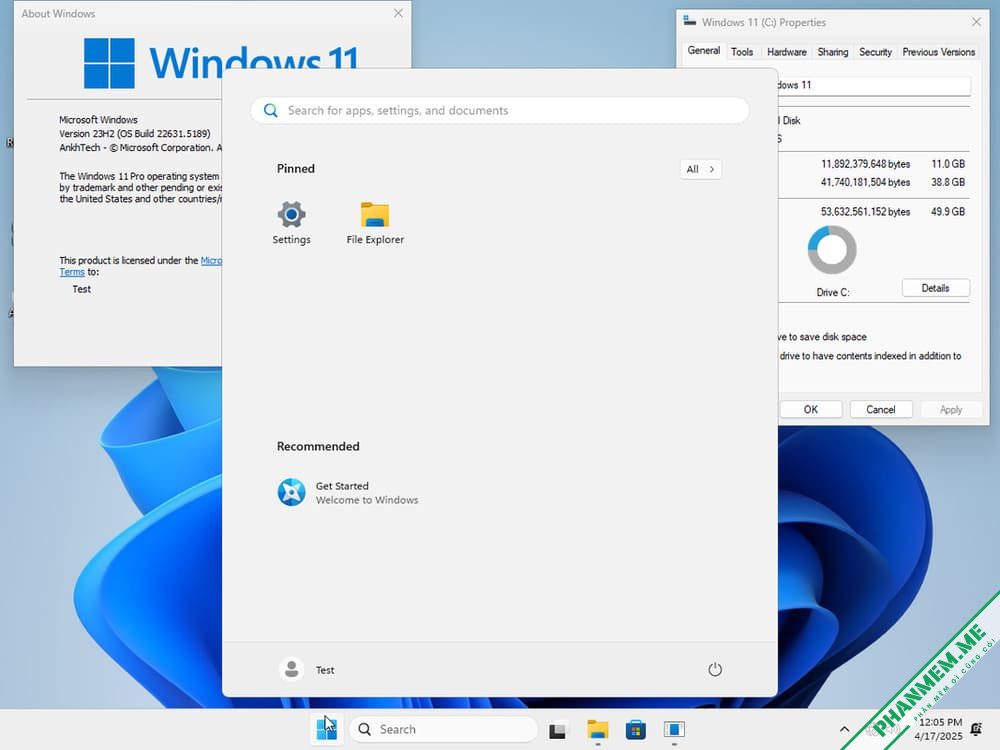Open the license Terms link in About Windows
Image resolution: width=1000 pixels, height=750 pixels.
click(x=72, y=272)
